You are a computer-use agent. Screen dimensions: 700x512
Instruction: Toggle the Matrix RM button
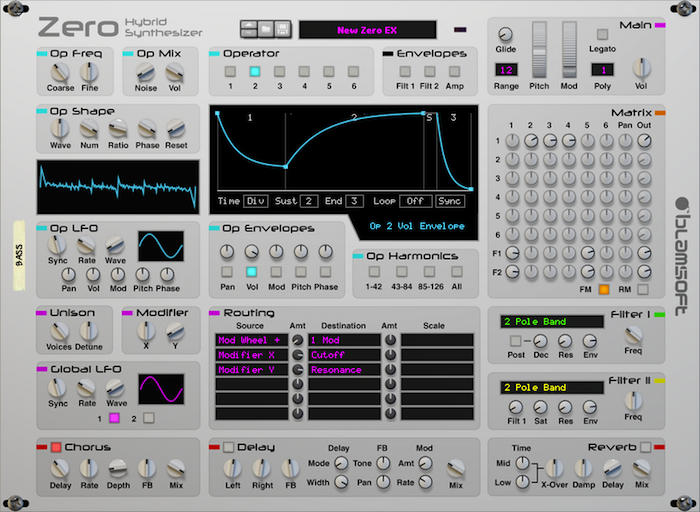coord(643,289)
